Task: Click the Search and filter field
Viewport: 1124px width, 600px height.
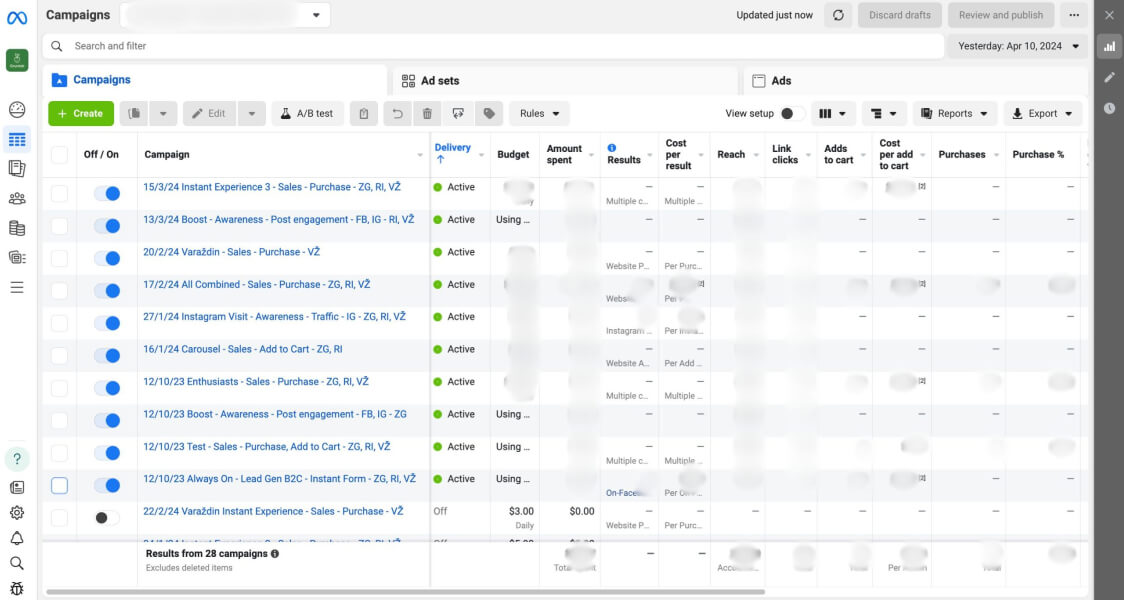Action: (493, 46)
